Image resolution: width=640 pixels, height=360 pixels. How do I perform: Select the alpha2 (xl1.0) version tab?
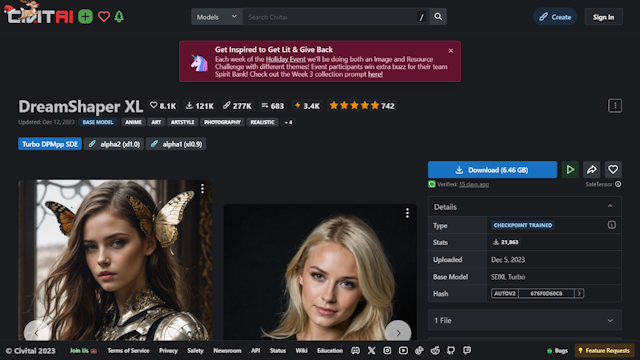[114, 144]
